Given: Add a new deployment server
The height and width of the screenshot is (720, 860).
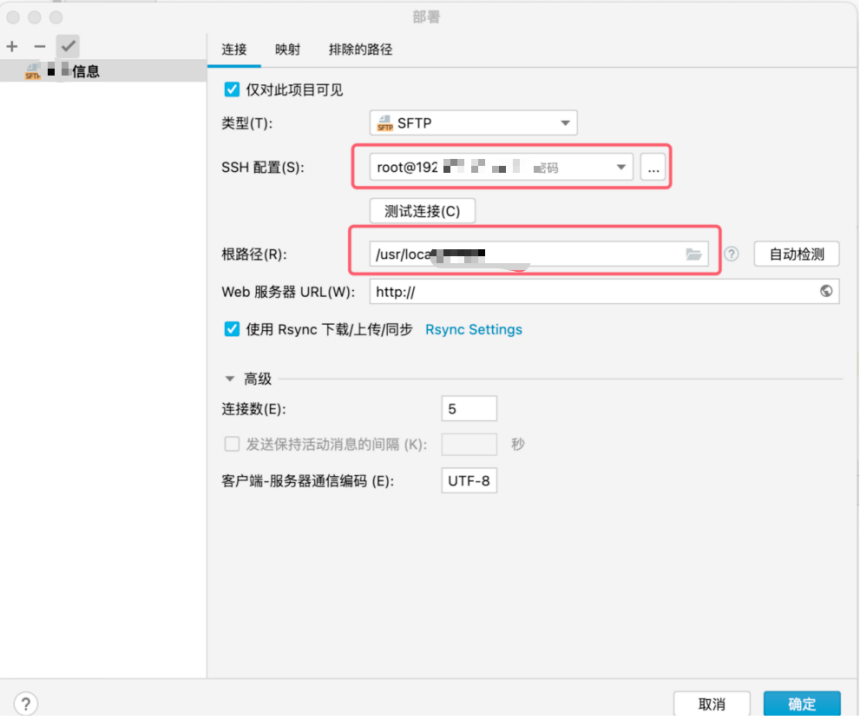Looking at the screenshot, I should 12,47.
